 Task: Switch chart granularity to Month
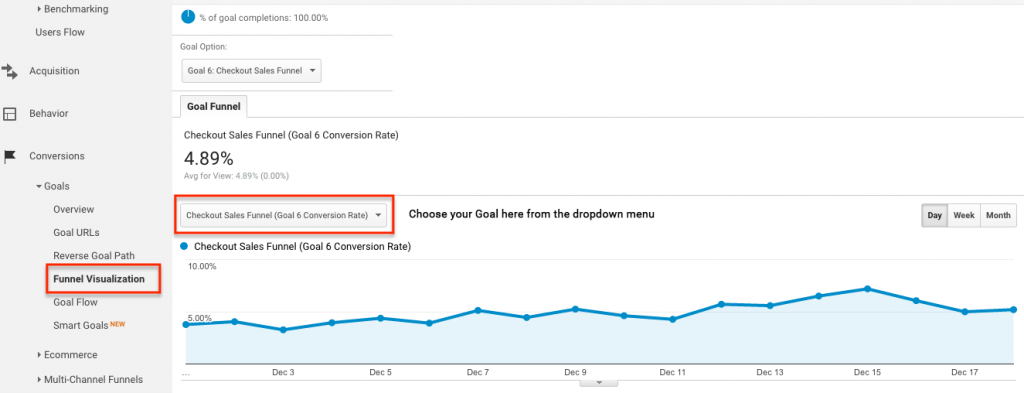[998, 215]
